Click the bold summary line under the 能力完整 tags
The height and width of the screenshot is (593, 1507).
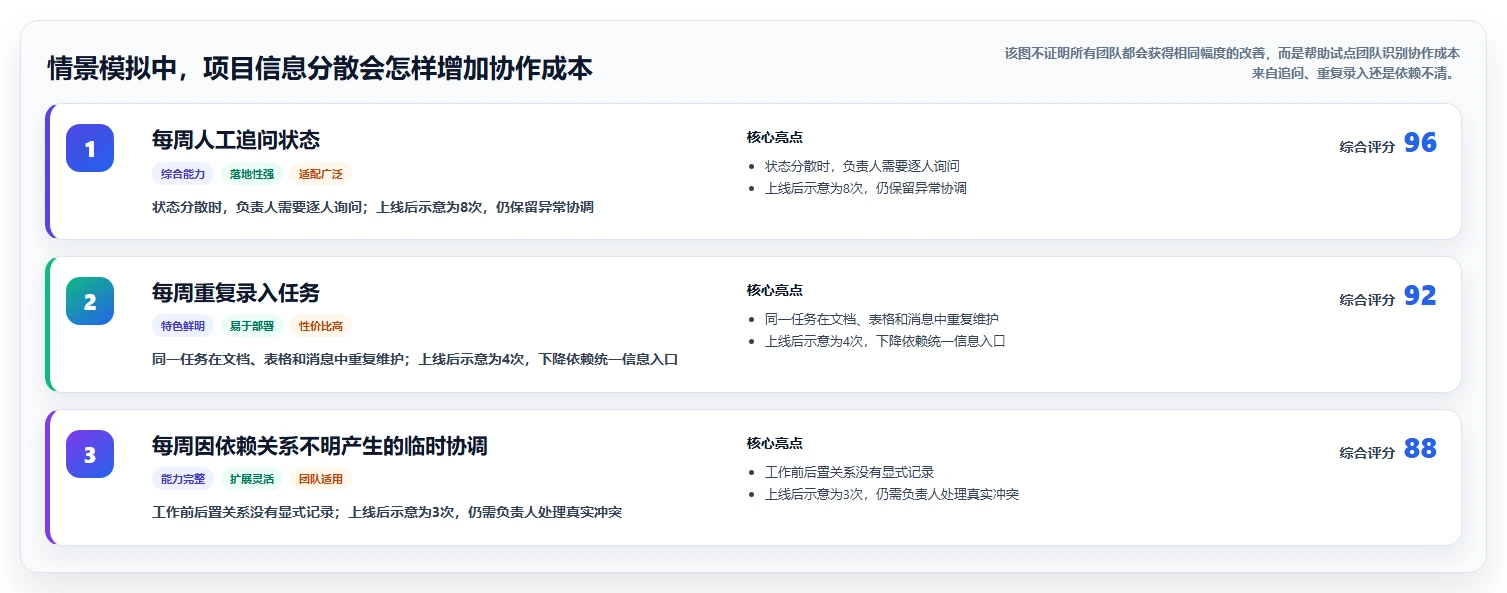point(387,512)
